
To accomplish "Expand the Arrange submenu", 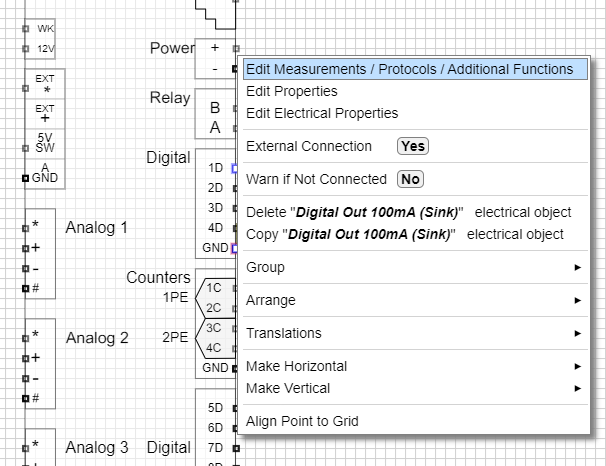I will 415,300.
